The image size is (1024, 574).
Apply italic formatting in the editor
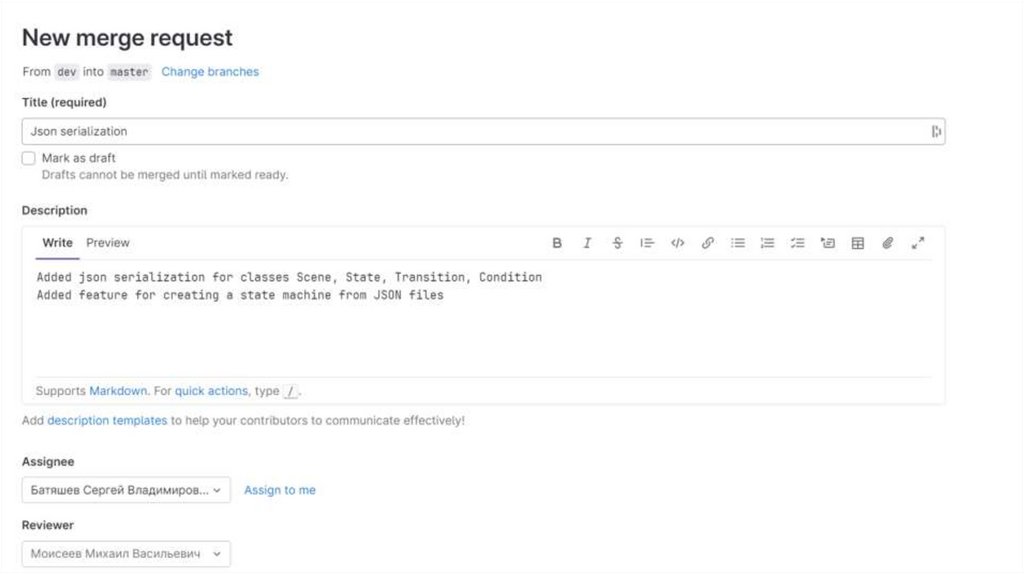[587, 243]
